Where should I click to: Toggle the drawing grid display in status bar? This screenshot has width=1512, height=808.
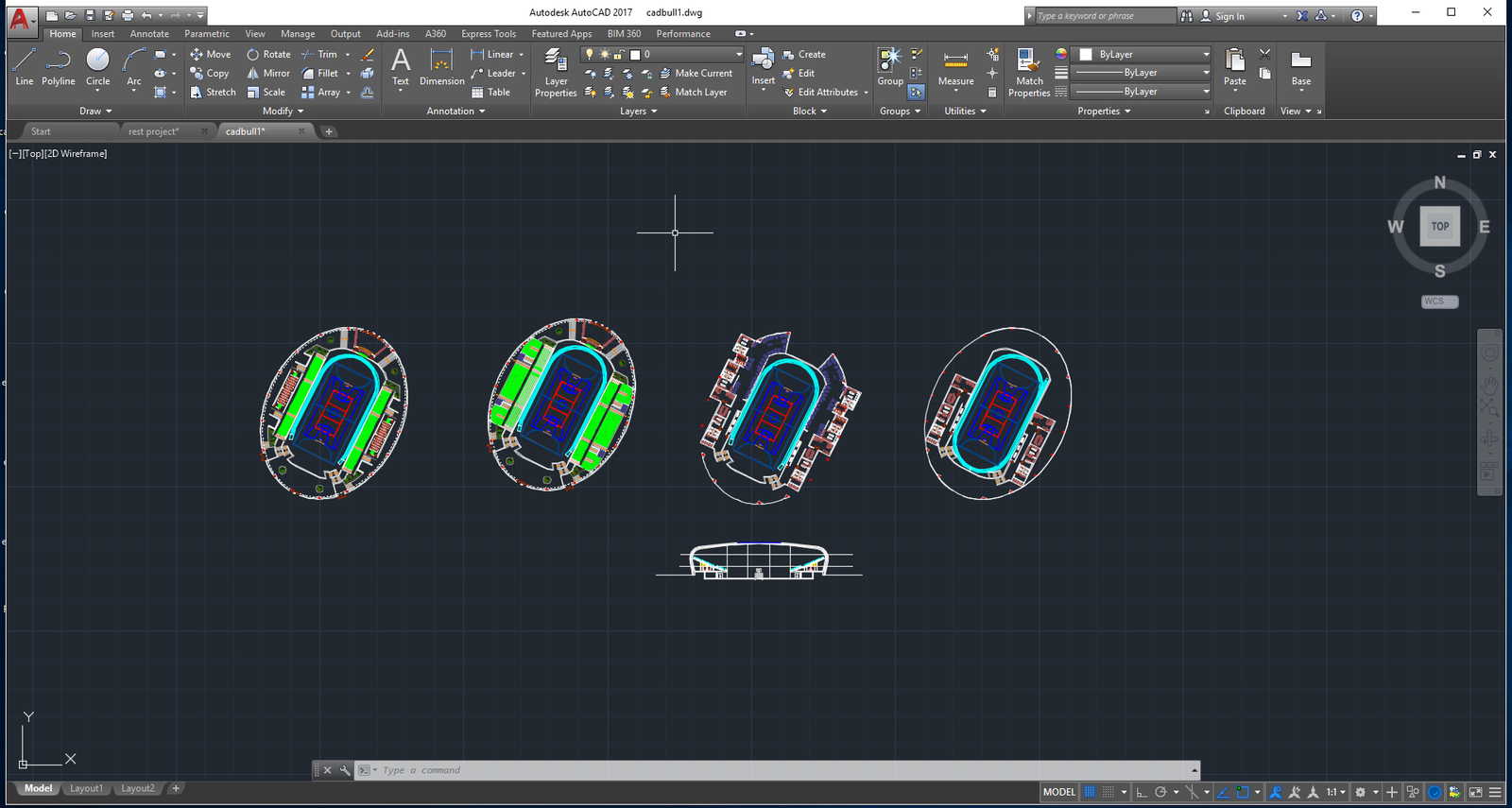1090,792
